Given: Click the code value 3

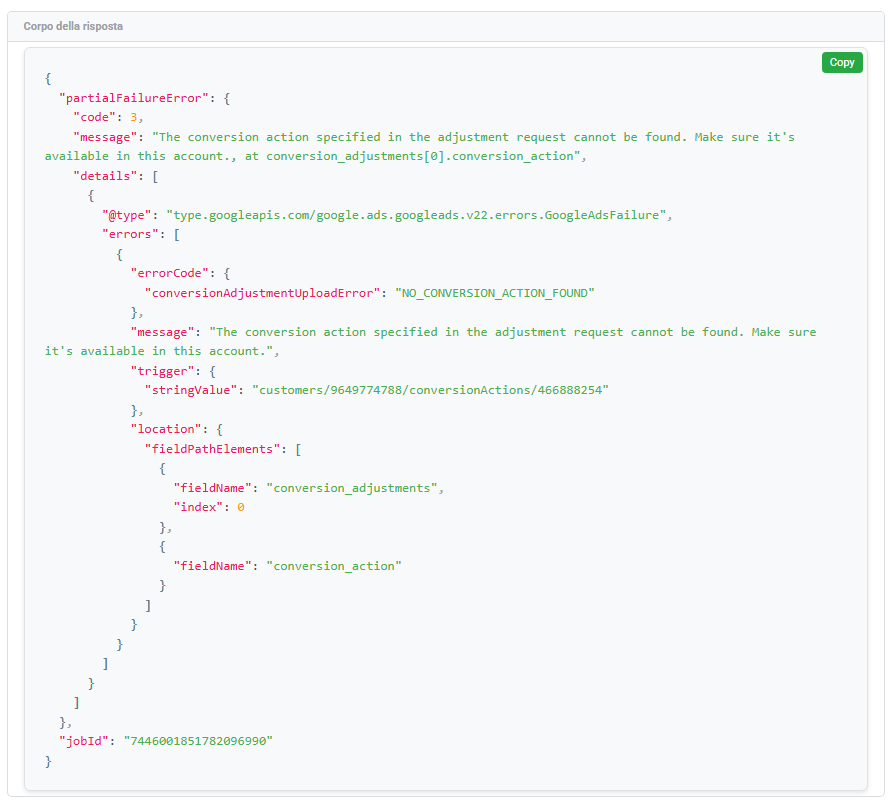Looking at the screenshot, I should 133,117.
